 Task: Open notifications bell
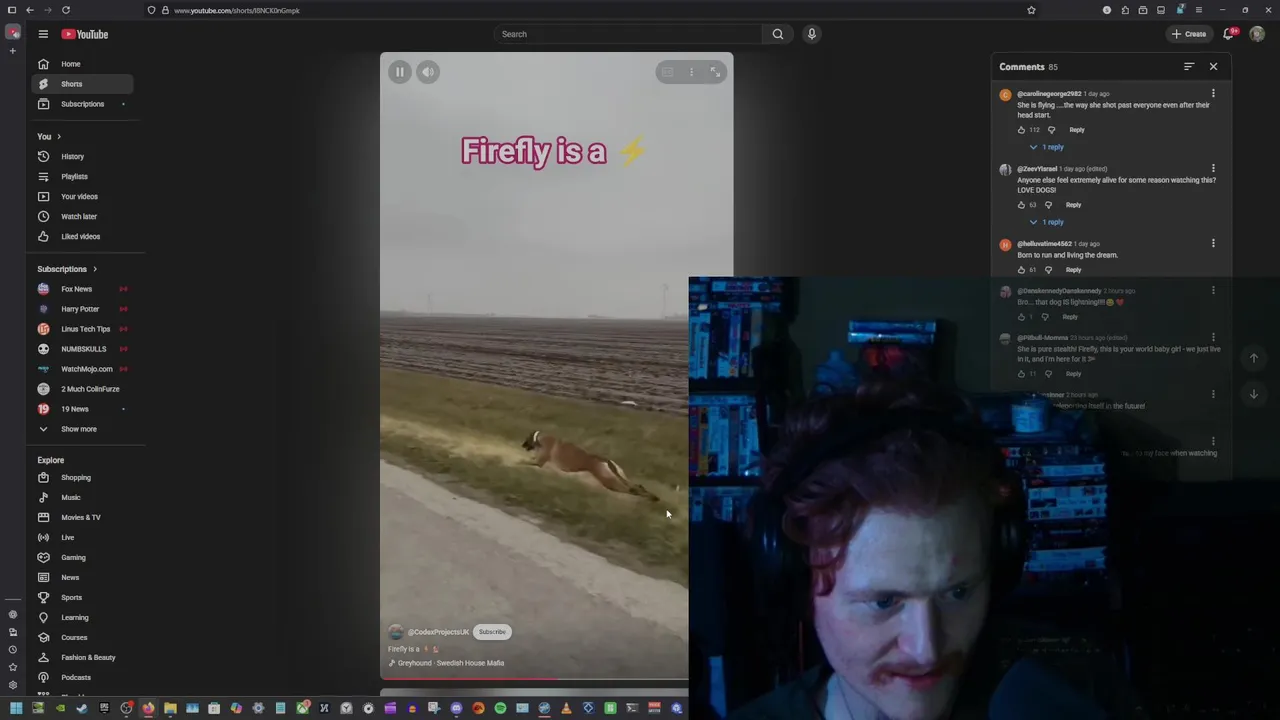(1230, 34)
